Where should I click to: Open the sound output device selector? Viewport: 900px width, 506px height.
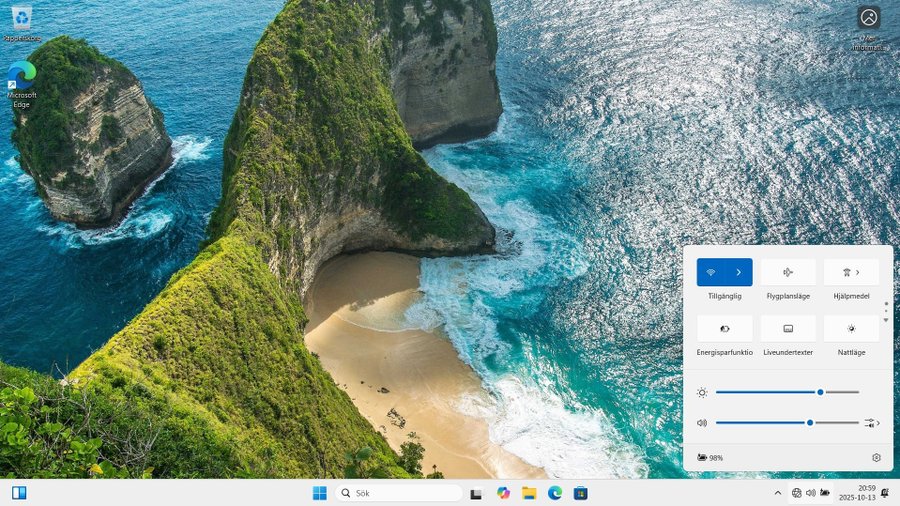coord(872,423)
